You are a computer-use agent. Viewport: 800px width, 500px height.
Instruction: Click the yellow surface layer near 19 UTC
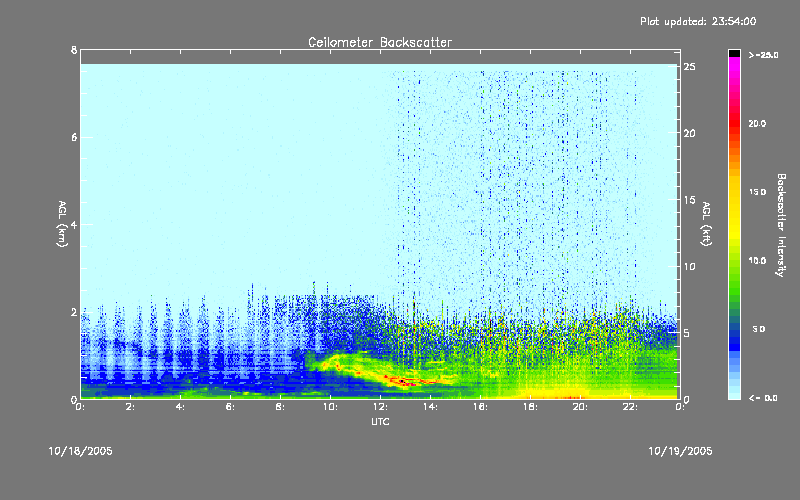point(556,394)
